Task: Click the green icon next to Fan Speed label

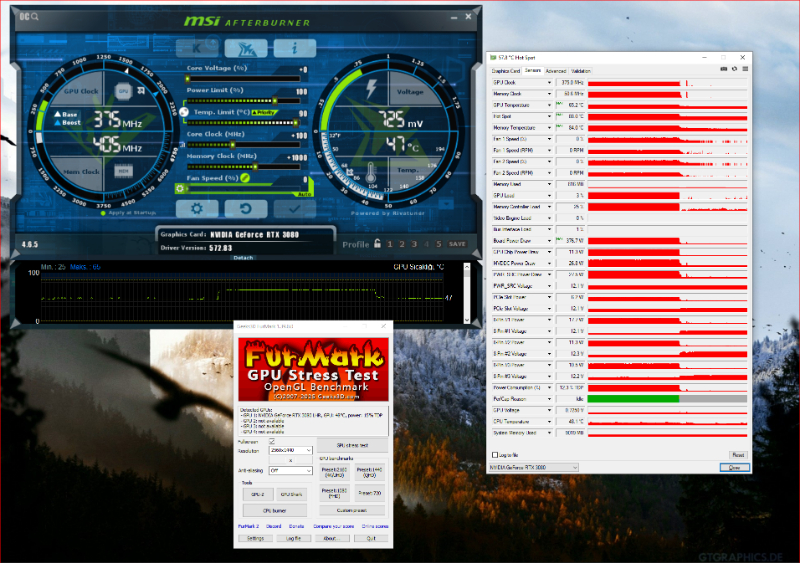Action: point(245,178)
